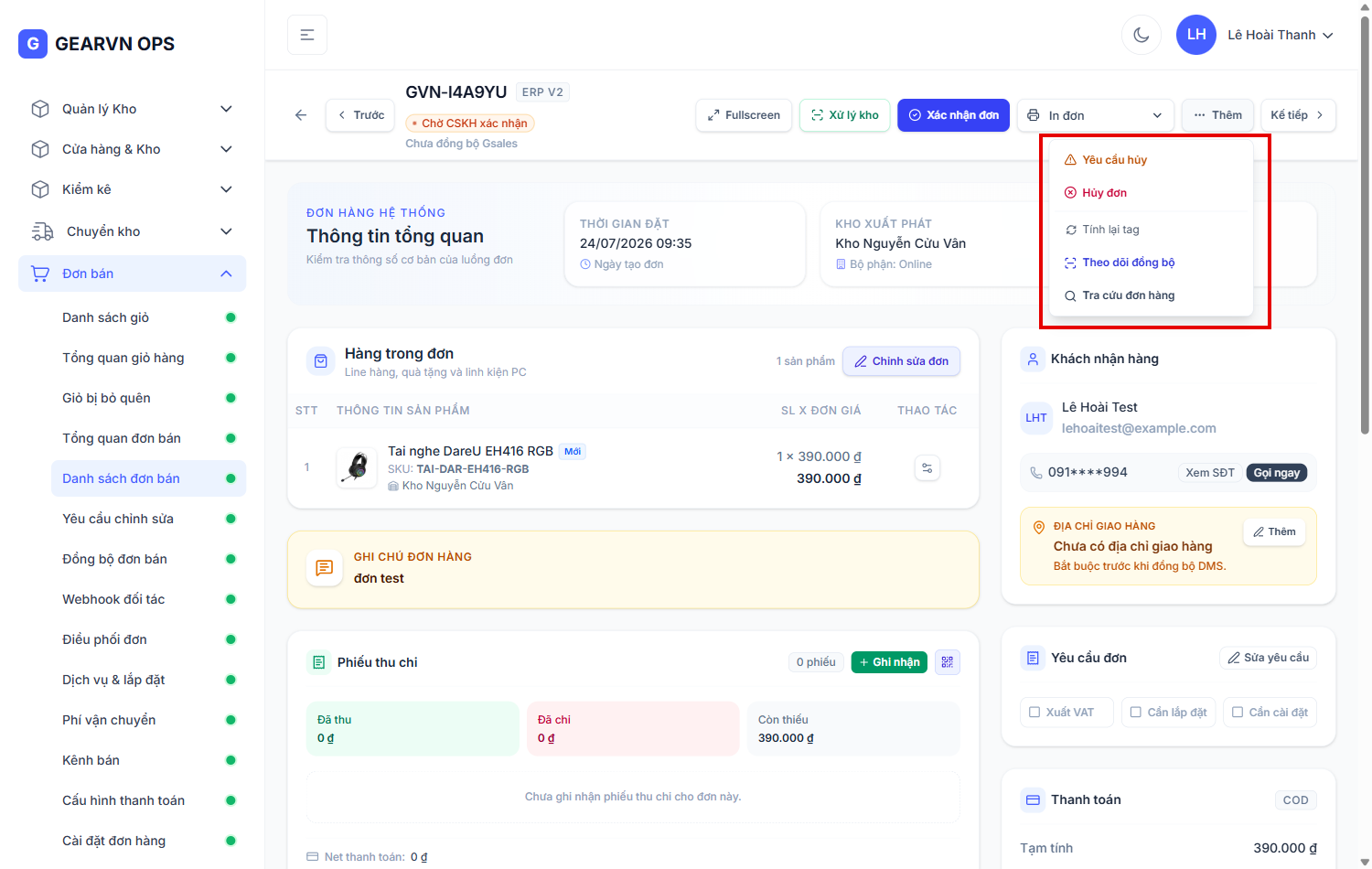Expand the Kiểm kê menu
Screen dimensions: 1372x869
coord(226,189)
